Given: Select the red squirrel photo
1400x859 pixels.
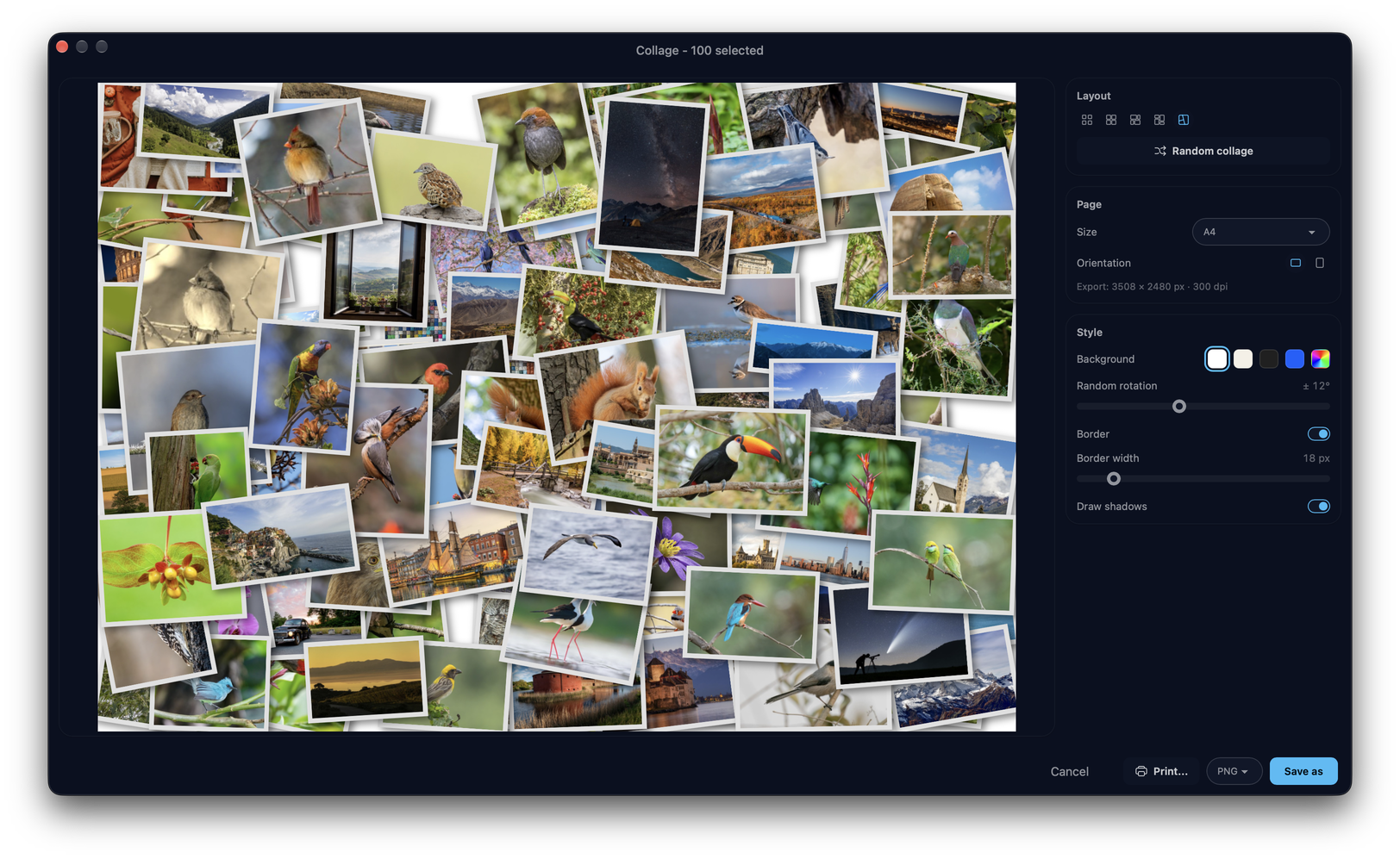Looking at the screenshot, I should [615, 392].
